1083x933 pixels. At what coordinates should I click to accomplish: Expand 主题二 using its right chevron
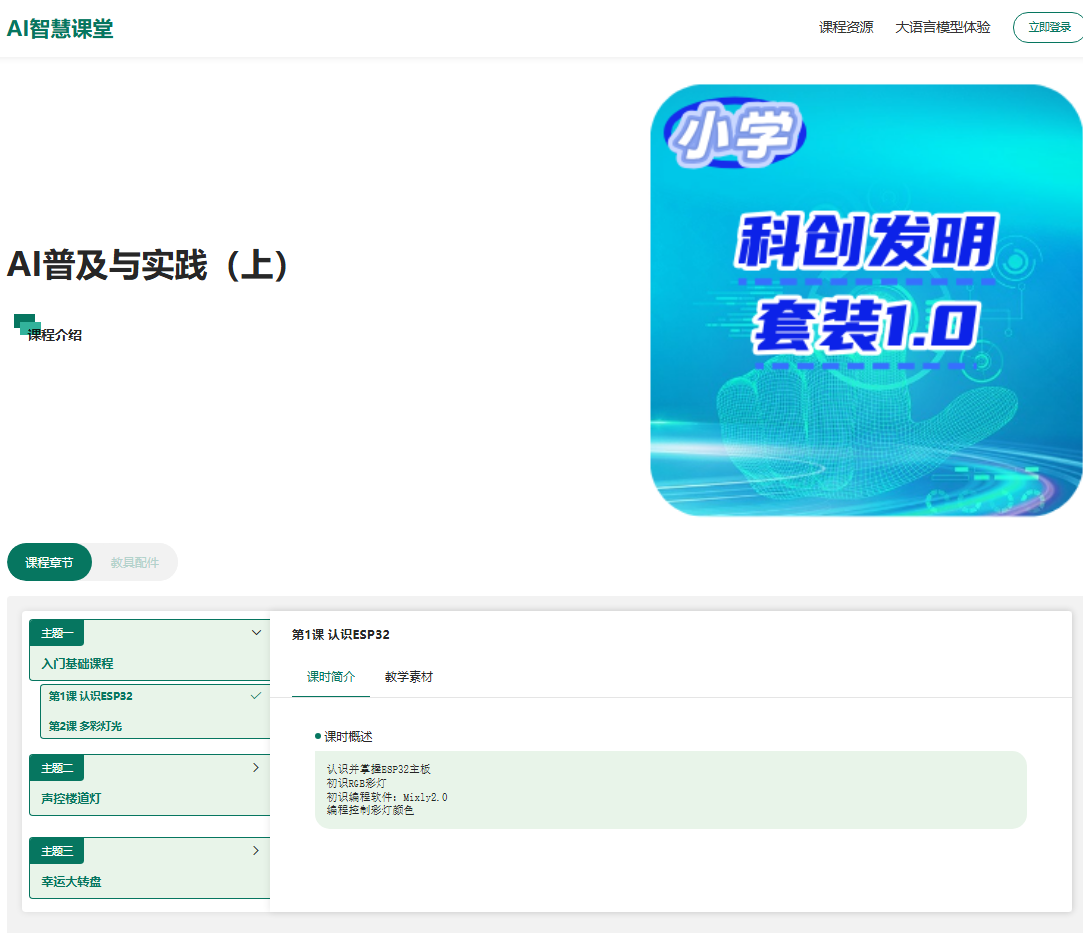(256, 768)
